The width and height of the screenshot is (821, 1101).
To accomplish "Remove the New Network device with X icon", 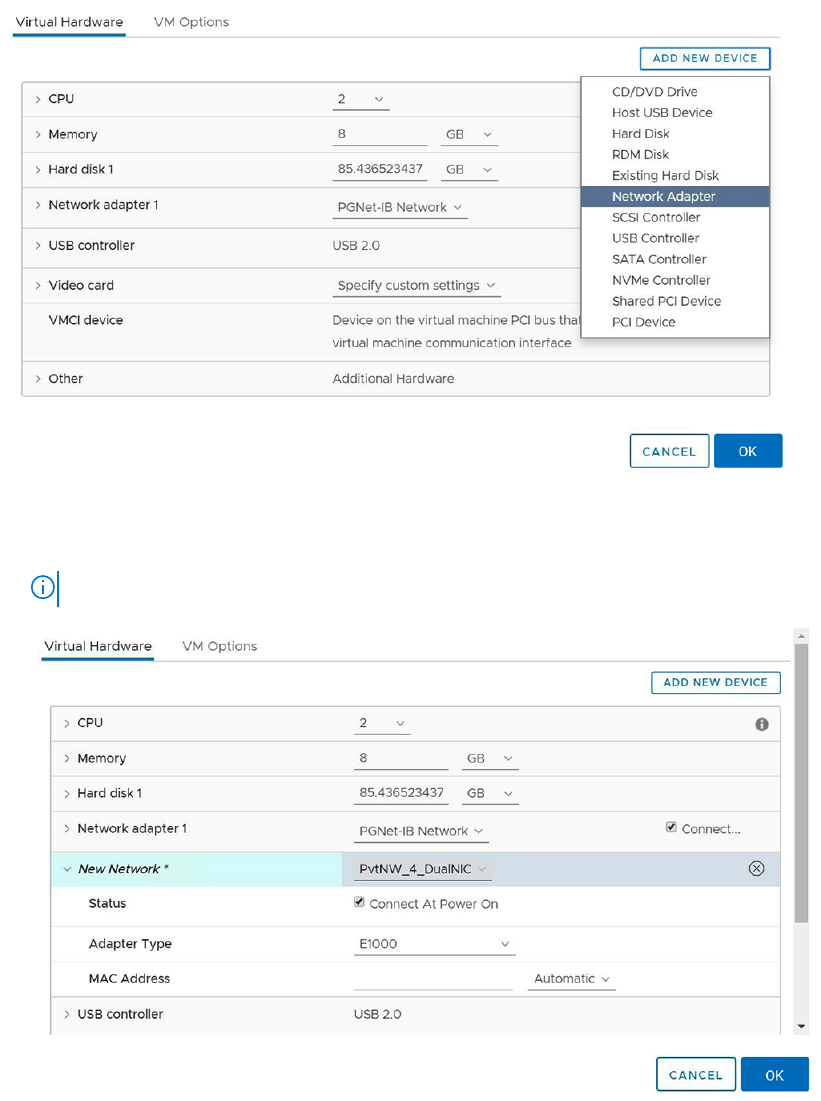I will [756, 868].
